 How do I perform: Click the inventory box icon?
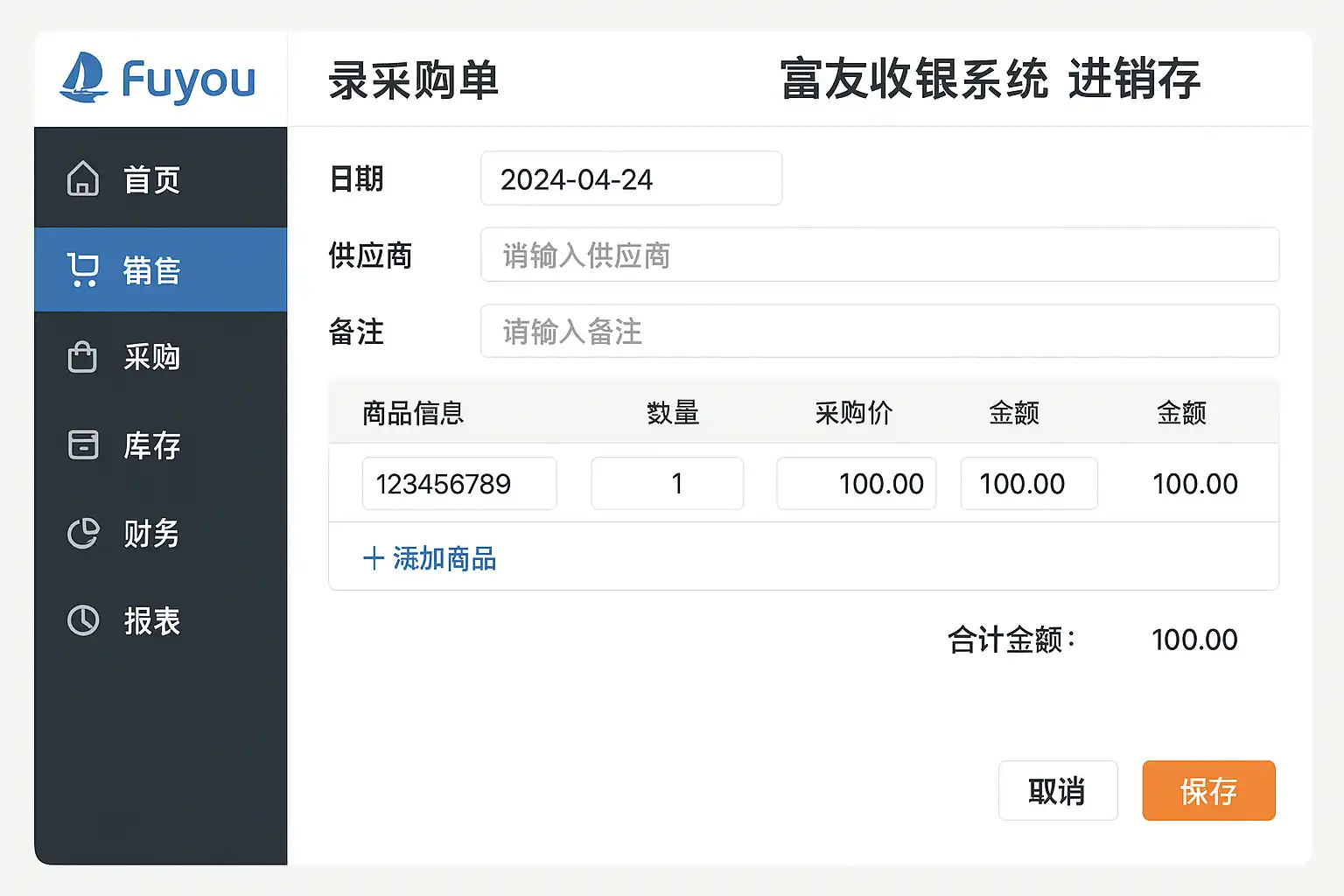[x=83, y=444]
